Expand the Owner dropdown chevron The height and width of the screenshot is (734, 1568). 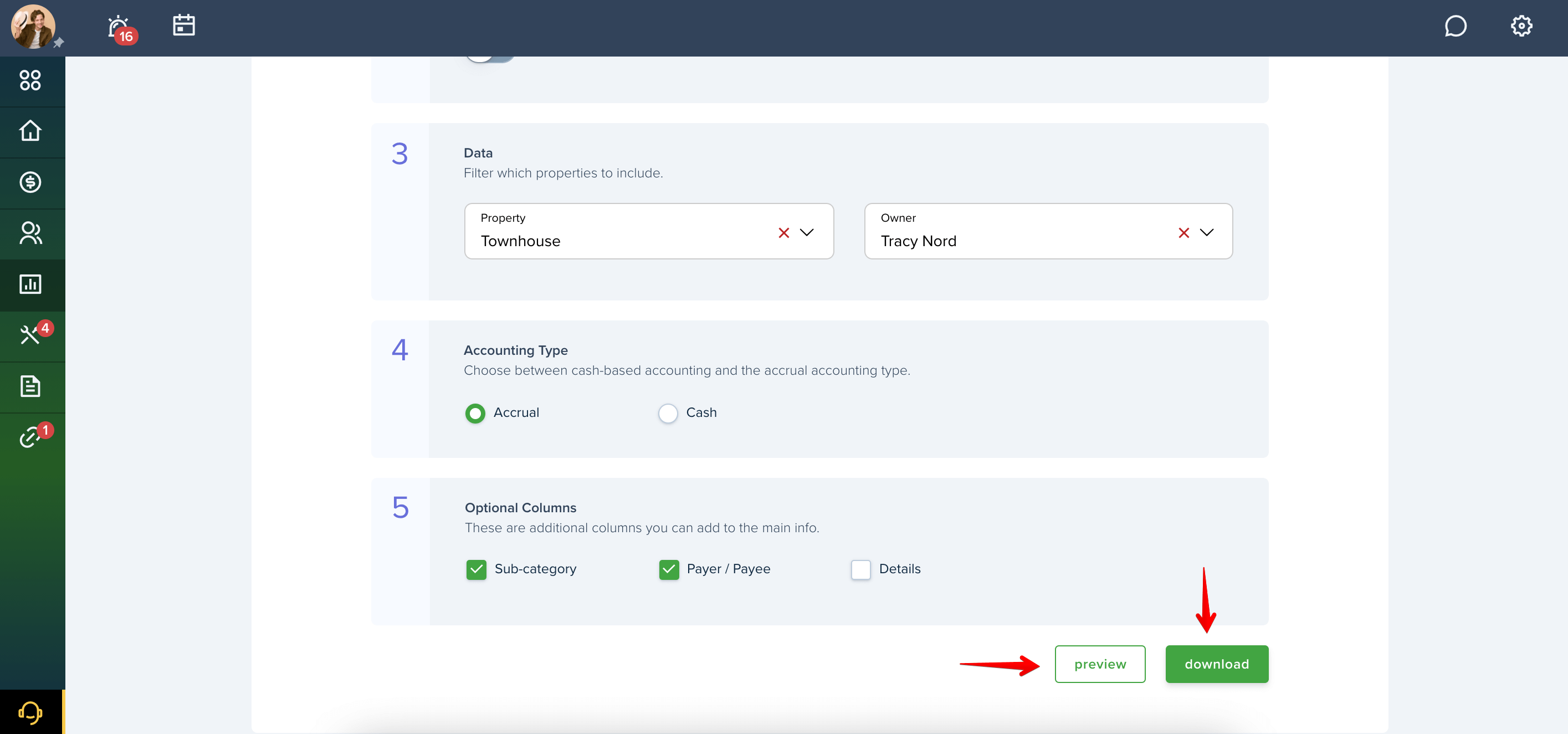tap(1206, 232)
